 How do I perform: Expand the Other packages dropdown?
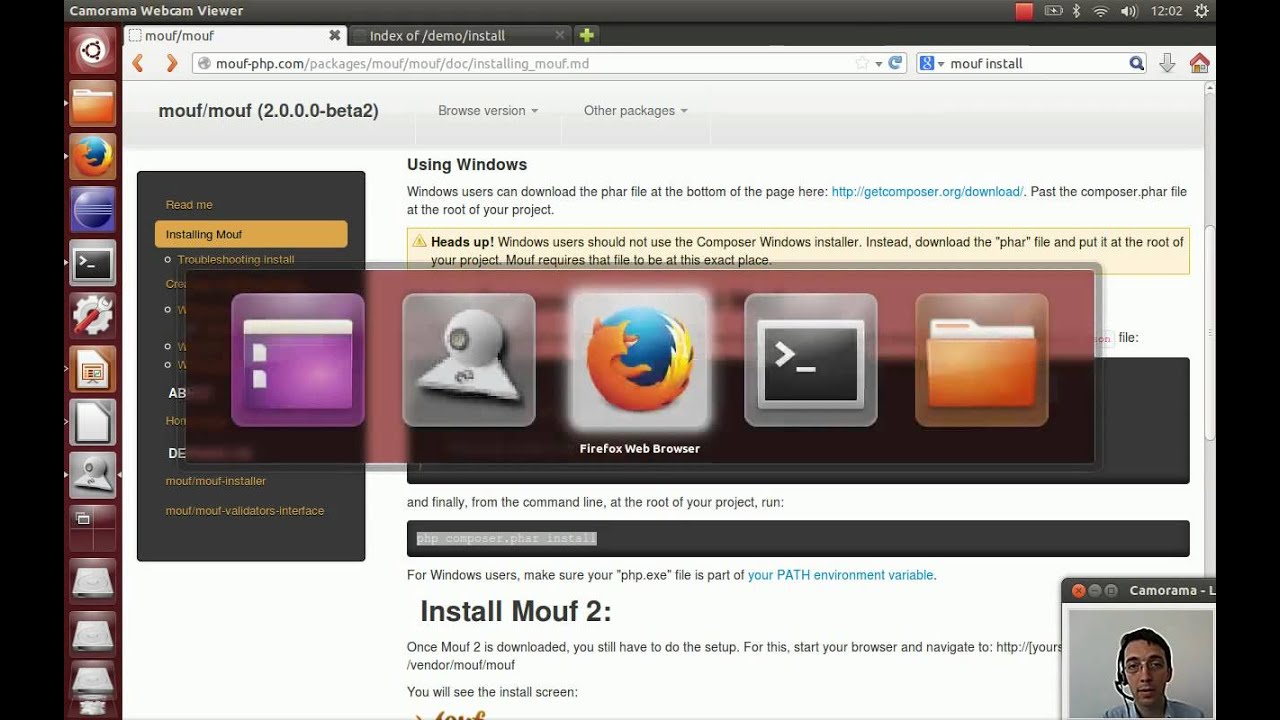point(636,111)
